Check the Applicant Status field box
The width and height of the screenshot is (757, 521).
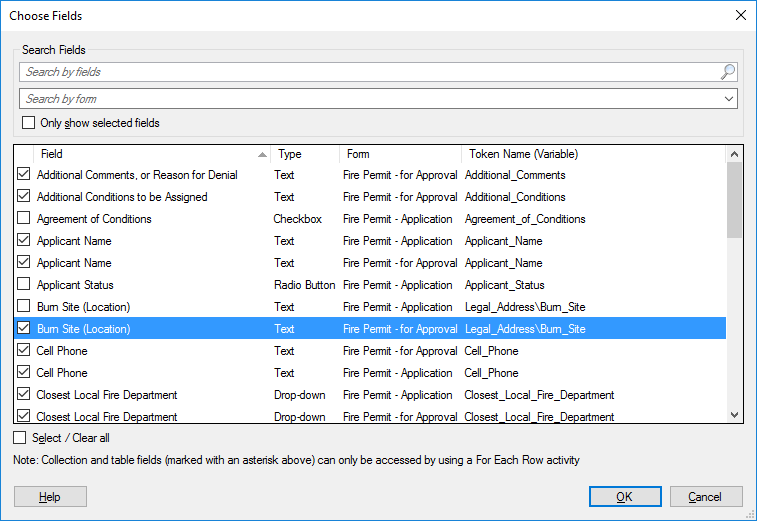[x=23, y=284]
